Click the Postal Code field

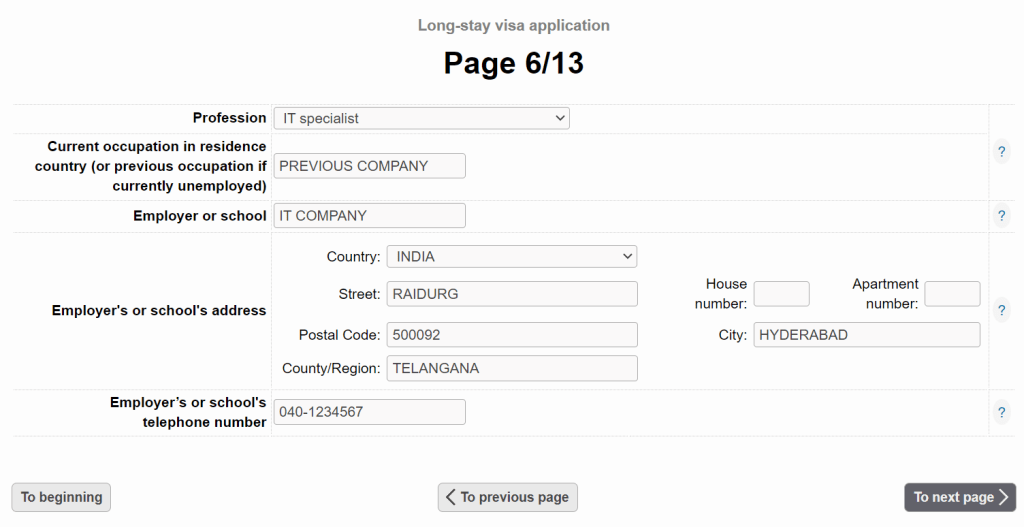click(x=511, y=335)
